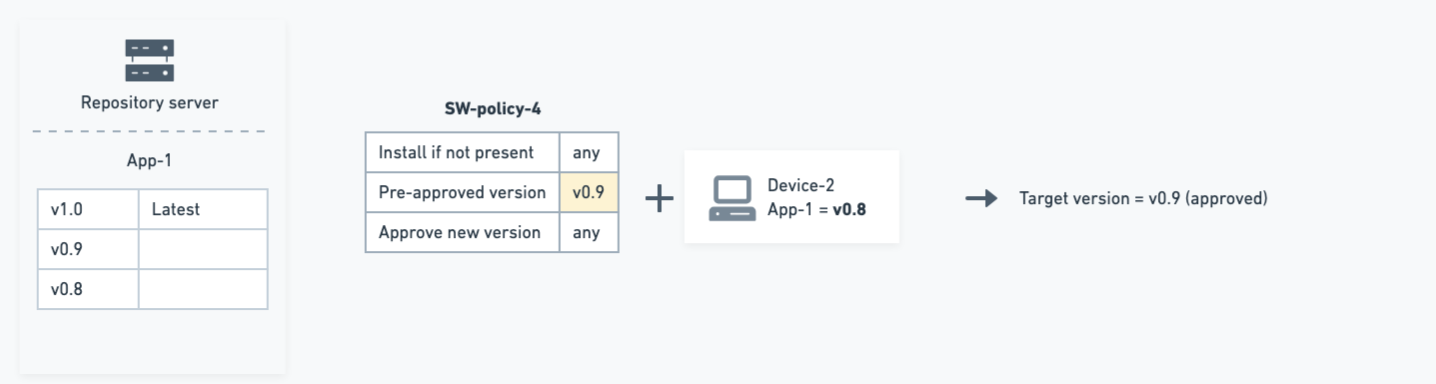Select the Latest label cell

pyautogui.click(x=203, y=209)
